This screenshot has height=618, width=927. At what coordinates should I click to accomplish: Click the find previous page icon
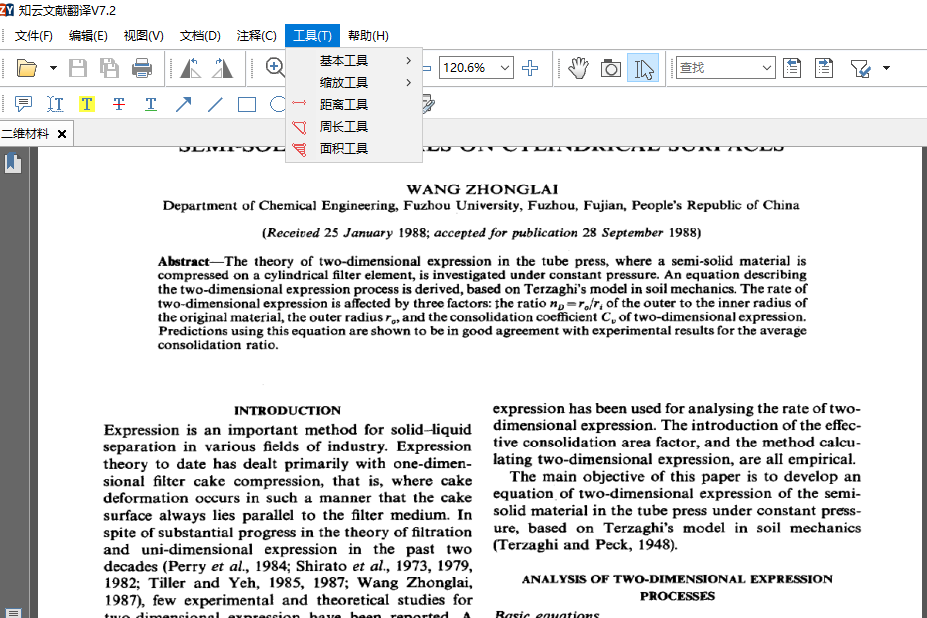click(792, 68)
